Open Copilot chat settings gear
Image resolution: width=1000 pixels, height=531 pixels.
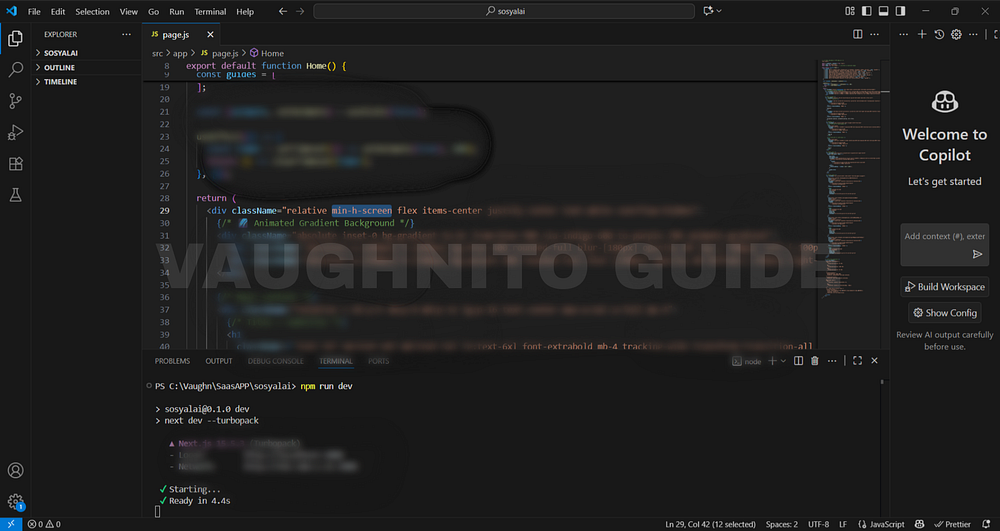[956, 34]
